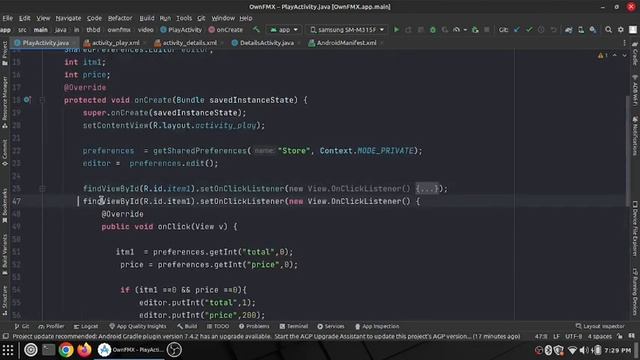
Task: Click the Profile app gauge icon
Action: (456, 30)
